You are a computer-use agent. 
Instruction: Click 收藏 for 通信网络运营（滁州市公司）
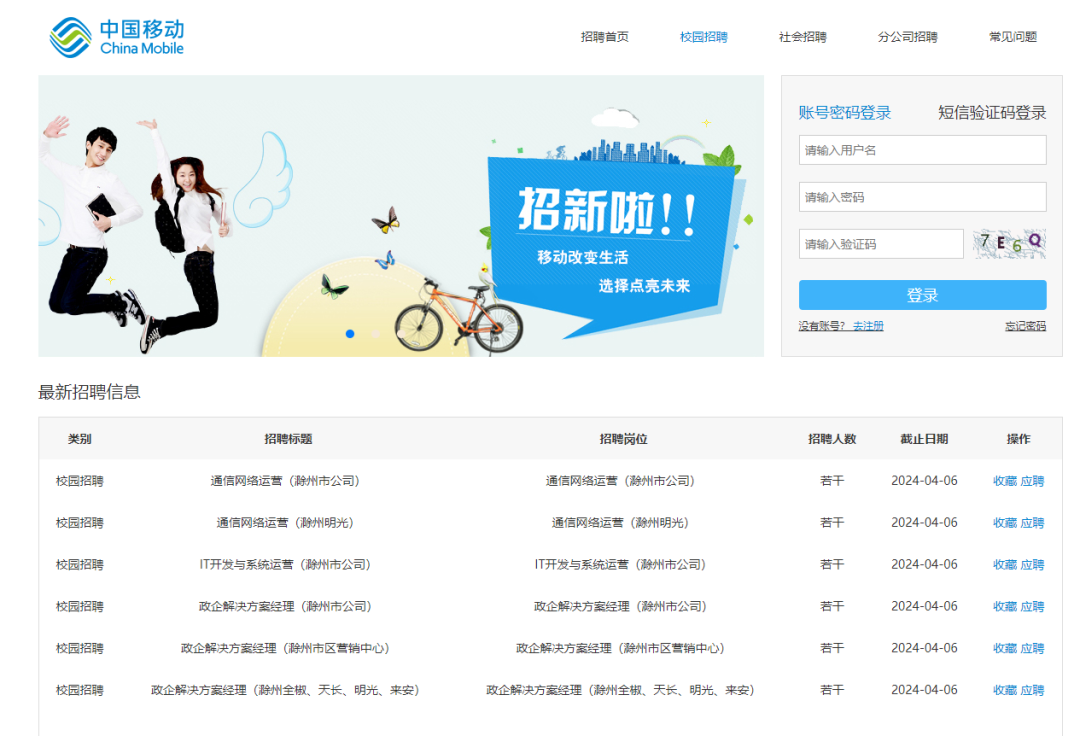[x=1004, y=481]
